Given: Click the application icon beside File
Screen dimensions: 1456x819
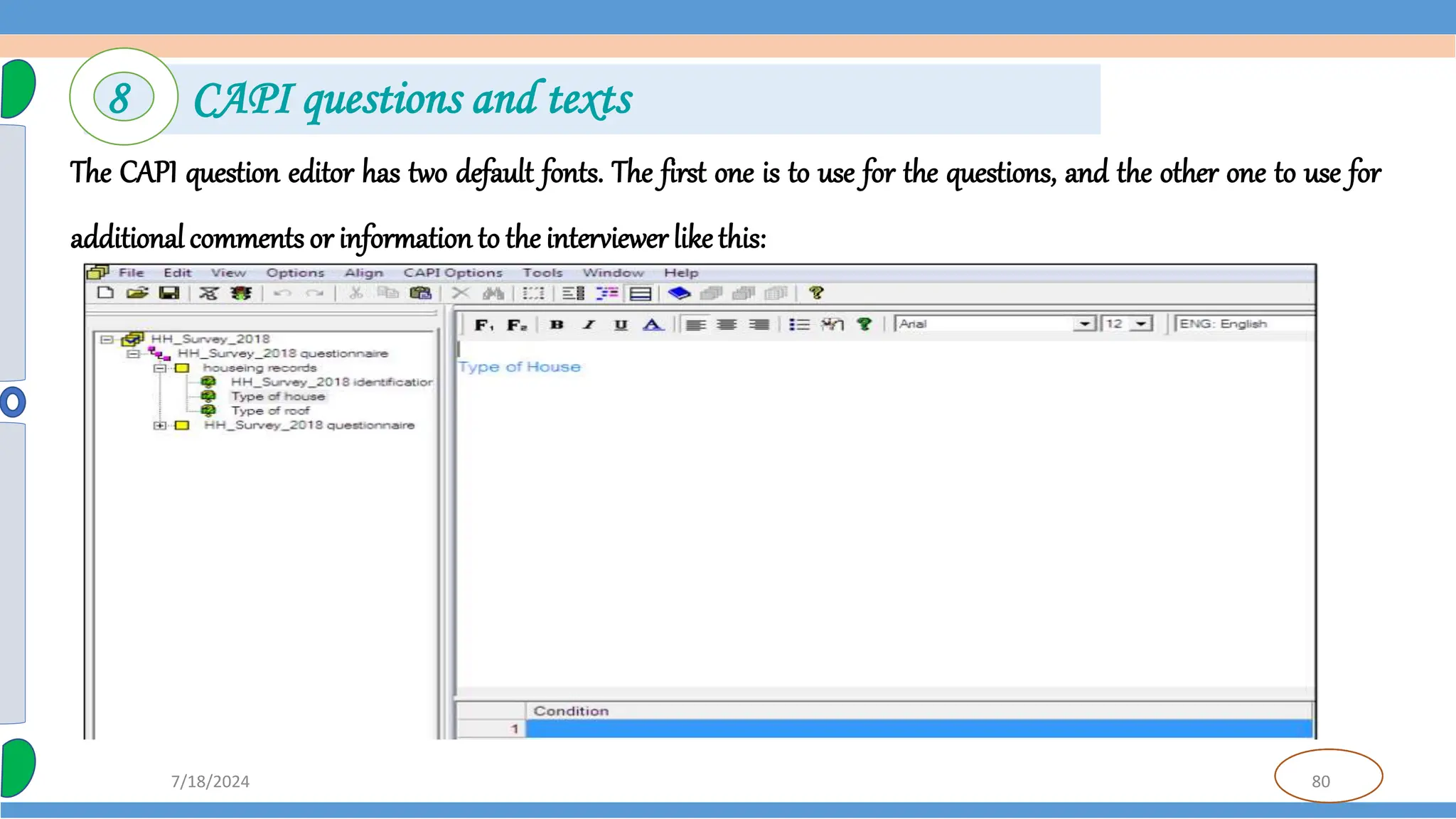Looking at the screenshot, I should coord(97,272).
